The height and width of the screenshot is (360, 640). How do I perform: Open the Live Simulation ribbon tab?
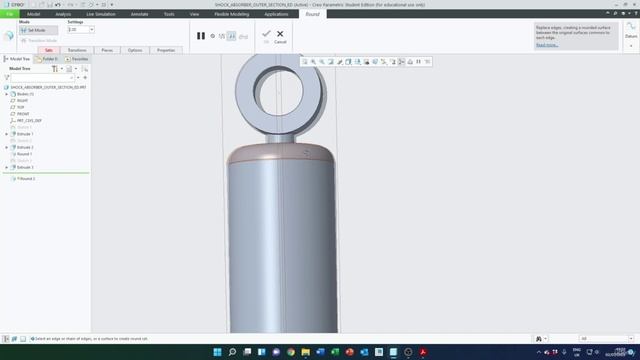101,14
